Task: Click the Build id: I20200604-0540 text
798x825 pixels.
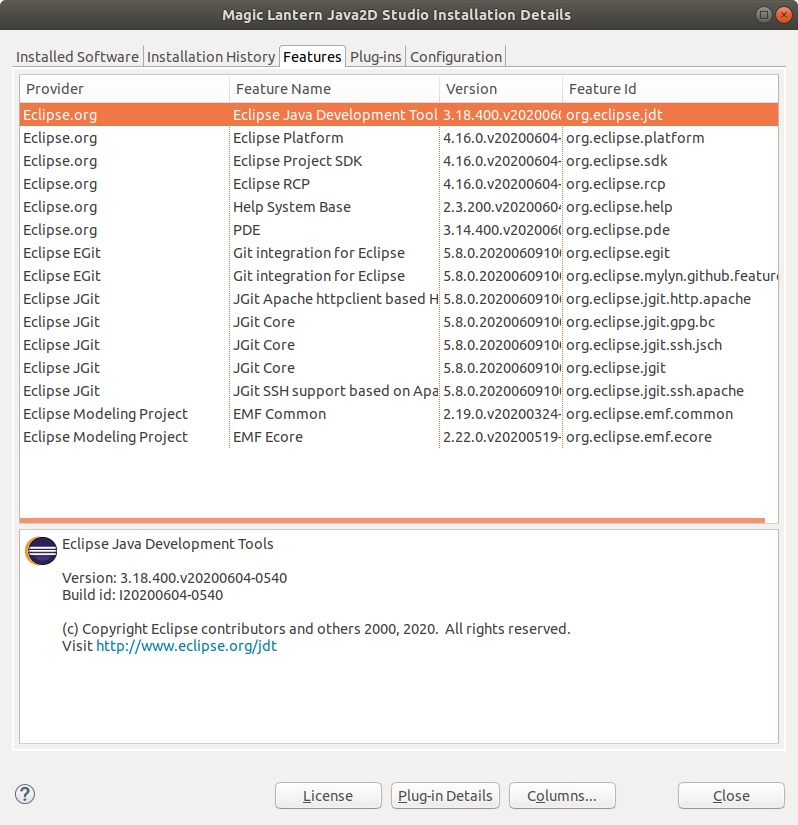Action: tap(143, 595)
